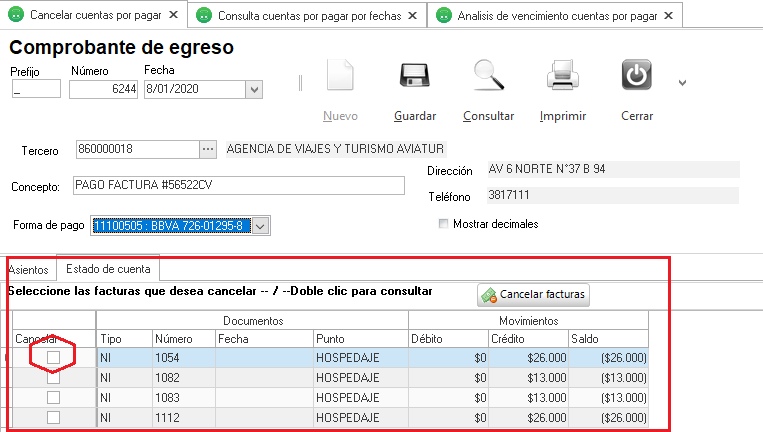Screen dimensions: 763x432
Task: Click the Concepto field PAGO FACTURA #56522CV
Action: pyautogui.click(x=238, y=185)
